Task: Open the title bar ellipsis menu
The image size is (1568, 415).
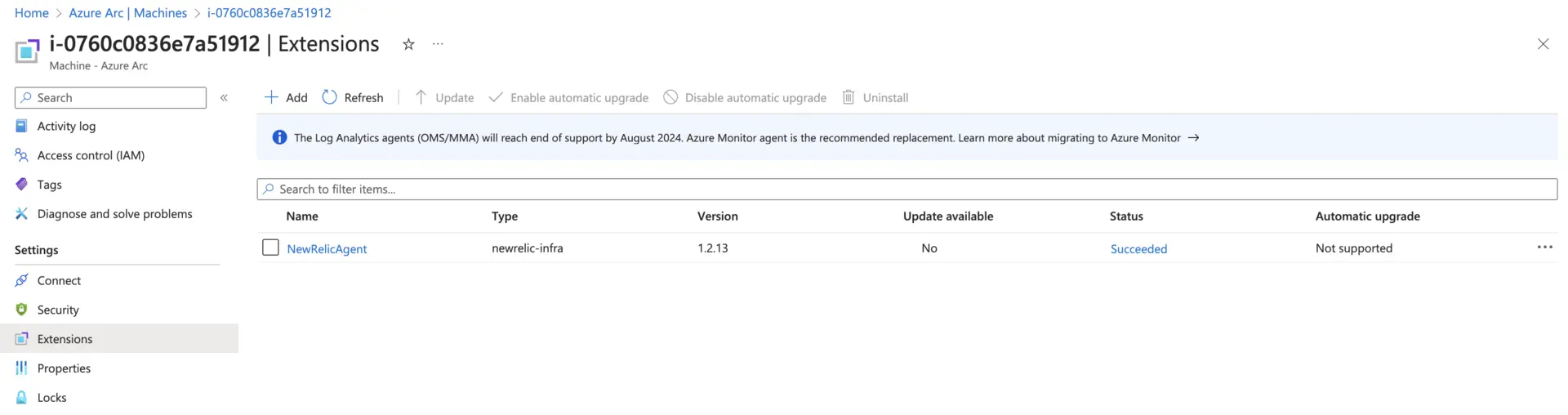Action: pyautogui.click(x=438, y=44)
